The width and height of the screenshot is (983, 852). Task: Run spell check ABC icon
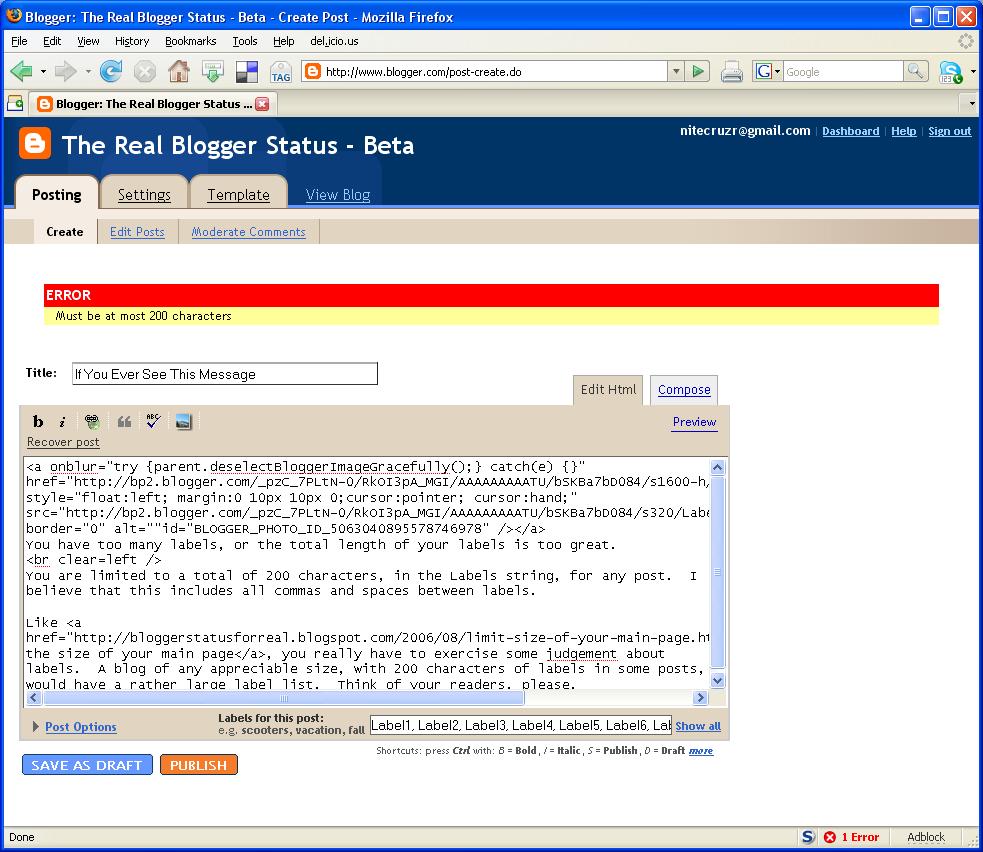[x=153, y=421]
